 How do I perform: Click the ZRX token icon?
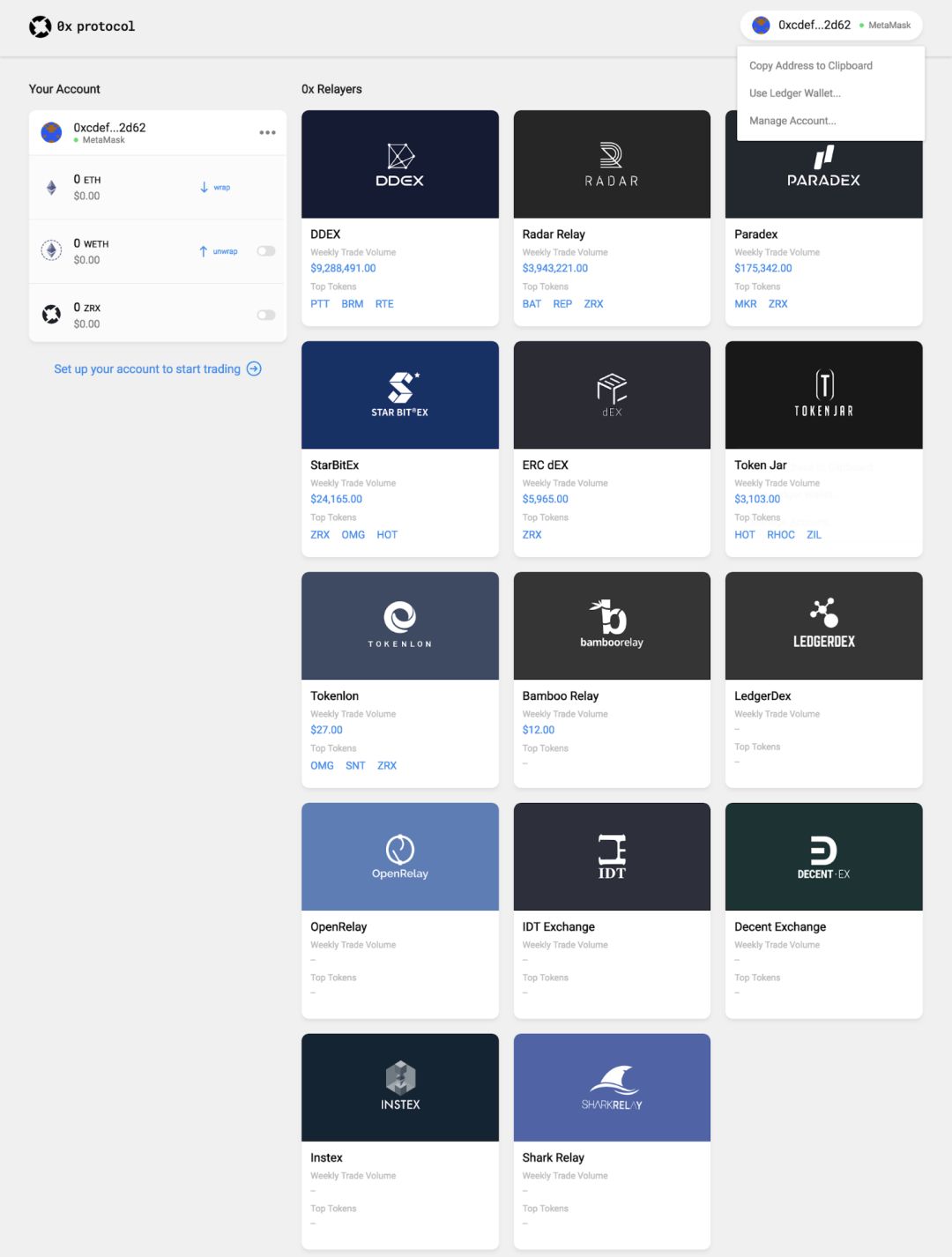[51, 315]
